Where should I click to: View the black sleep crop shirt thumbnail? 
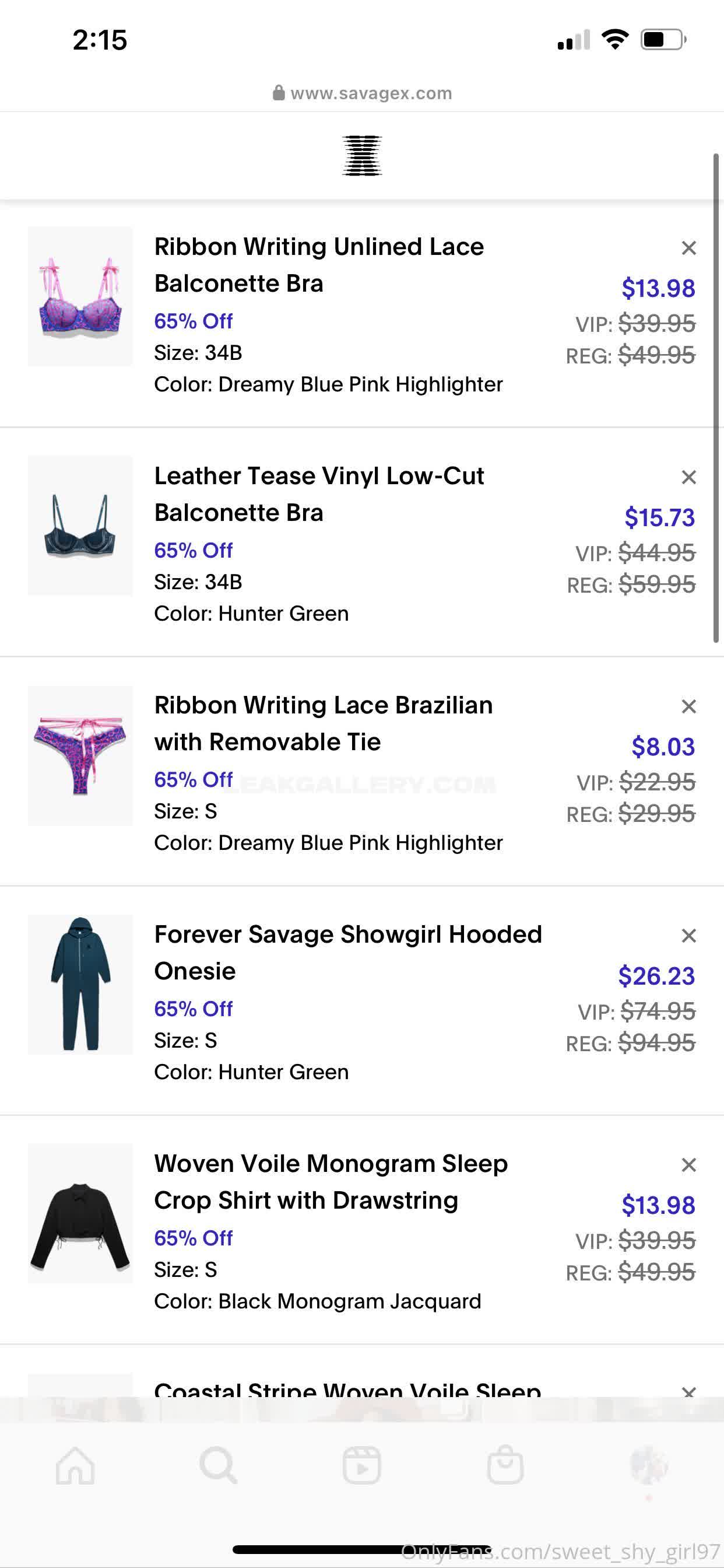80,1214
